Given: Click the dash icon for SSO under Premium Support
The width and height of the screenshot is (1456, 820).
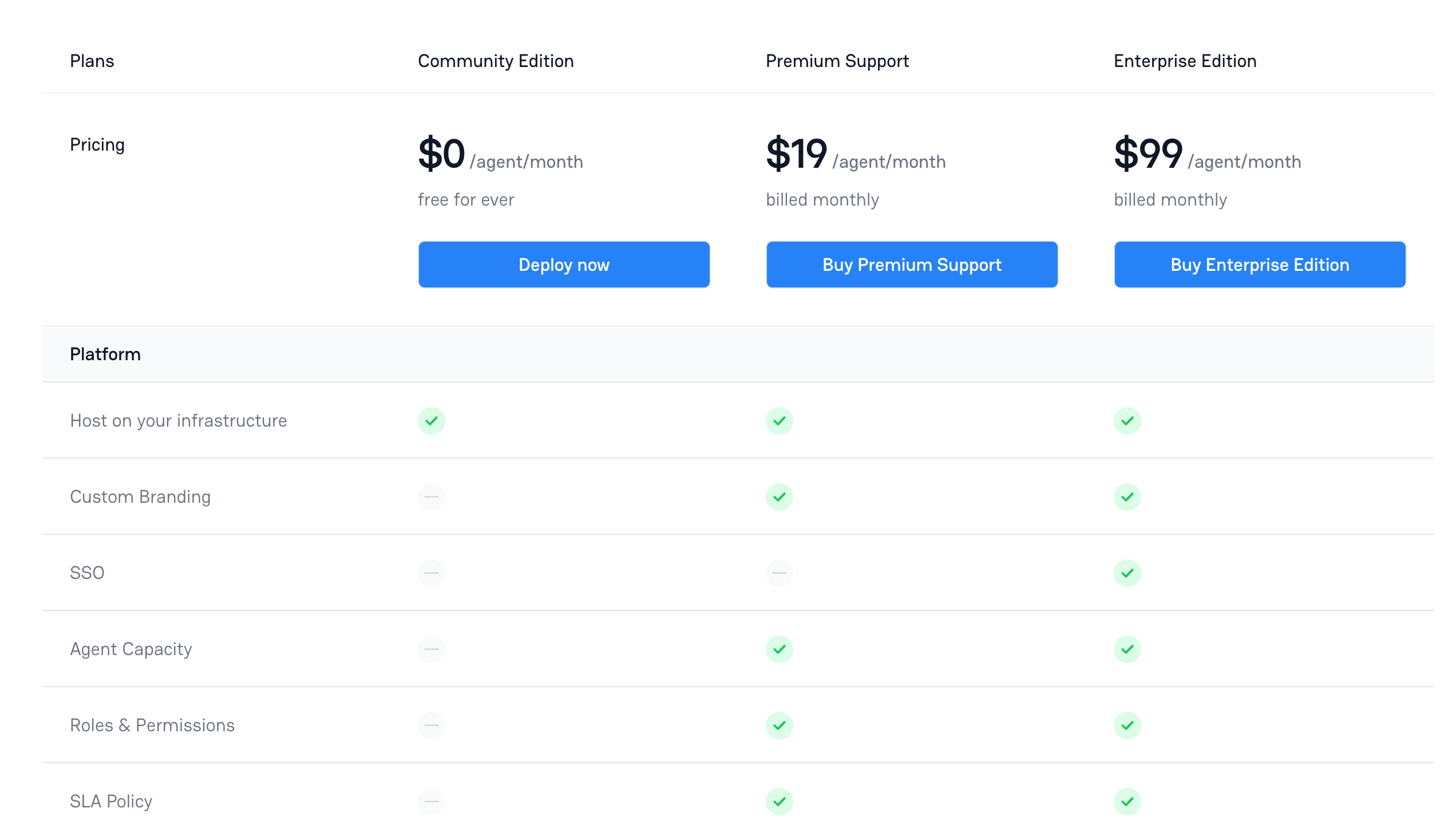Looking at the screenshot, I should click(x=779, y=573).
